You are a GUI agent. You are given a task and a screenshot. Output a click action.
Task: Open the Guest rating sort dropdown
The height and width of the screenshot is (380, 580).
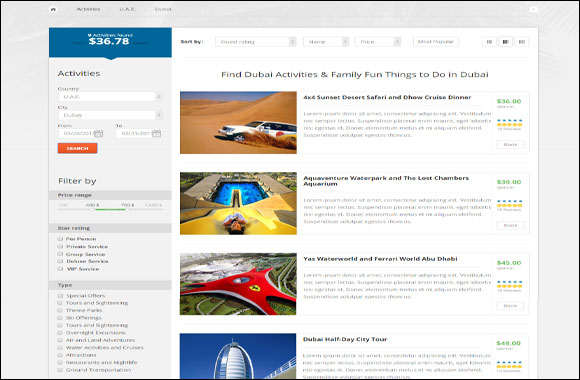point(256,42)
